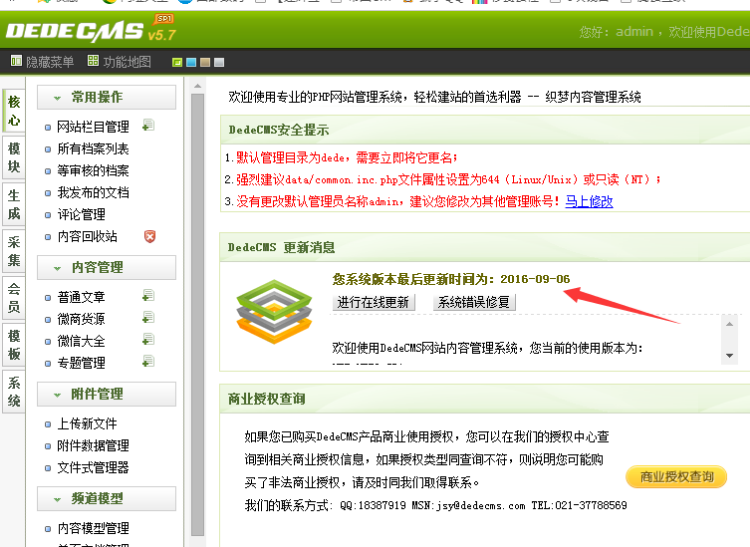The image size is (750, 547).
Task: Switch to the 采集 side tab
Action: pos(14,251)
